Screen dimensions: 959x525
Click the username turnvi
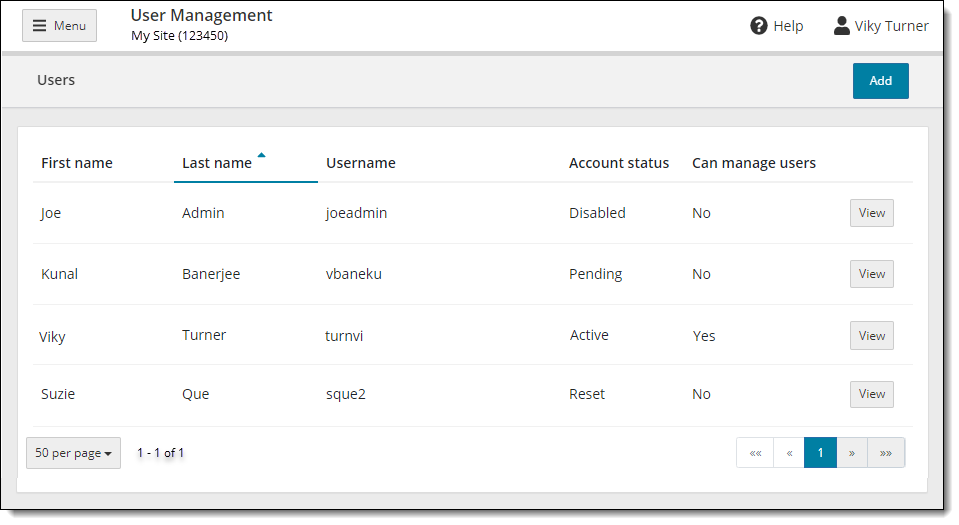tap(344, 336)
